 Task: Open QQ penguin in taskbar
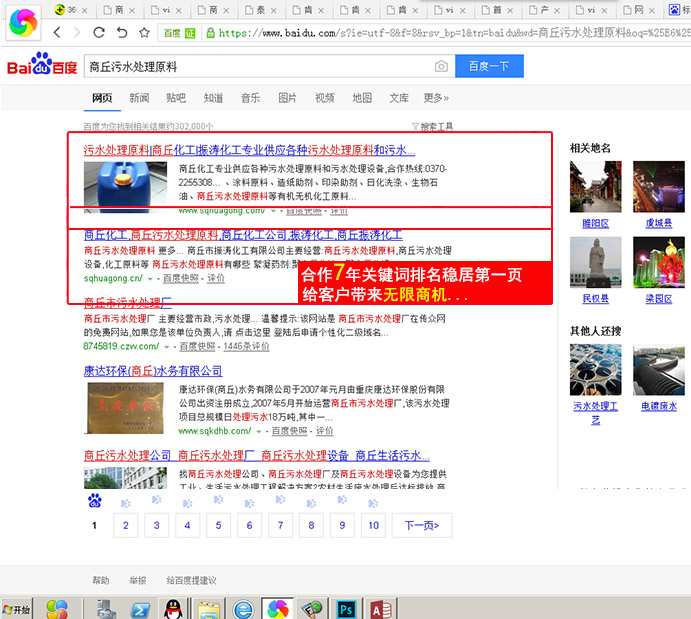[173, 609]
